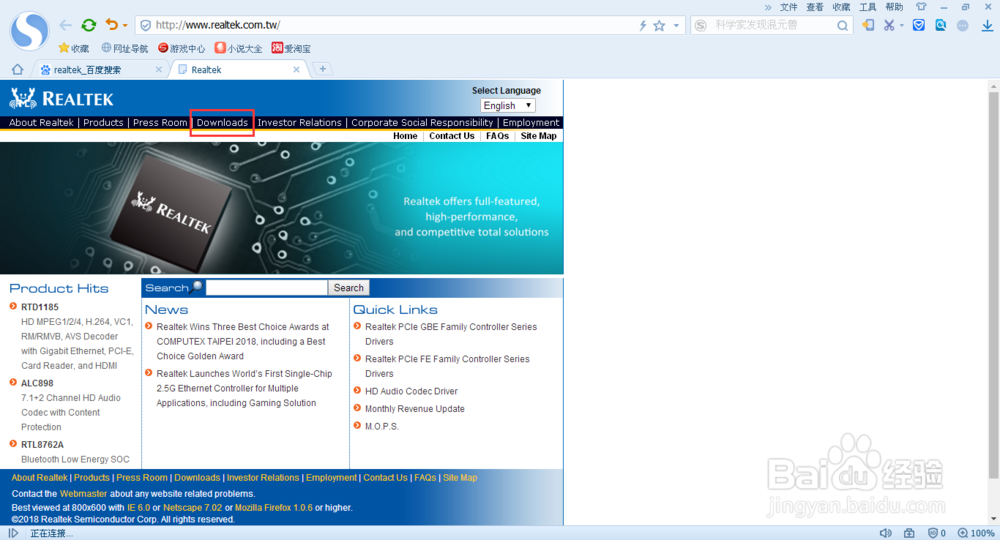Screen dimensions: 1000x540
Task: Open the About Realtek nav item
Action: pyautogui.click(x=41, y=122)
